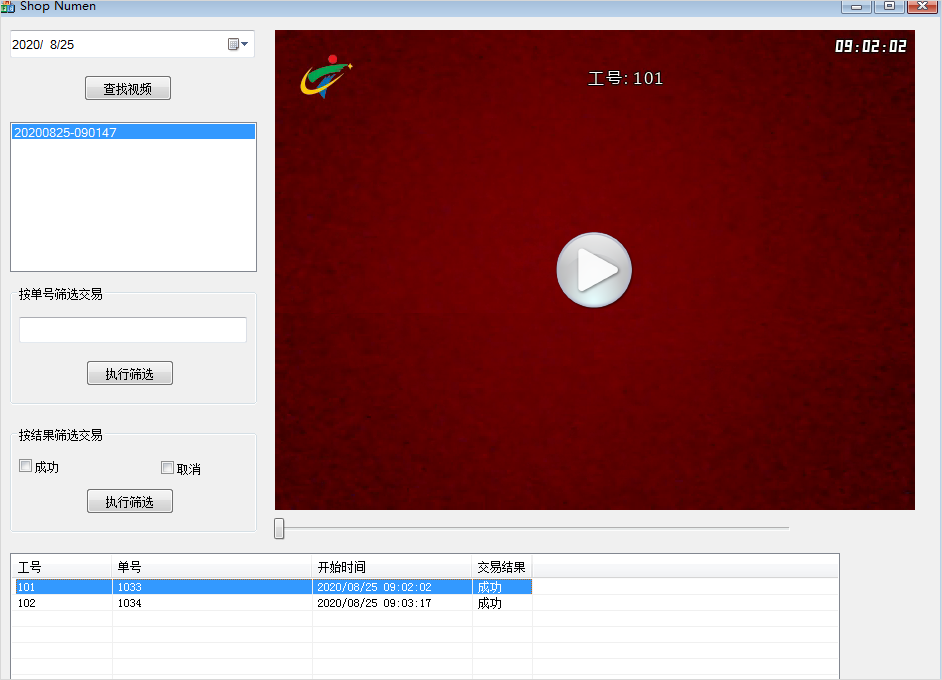This screenshot has width=942, height=680.
Task: Click 成功 result in 1034 row
Action: (x=502, y=603)
